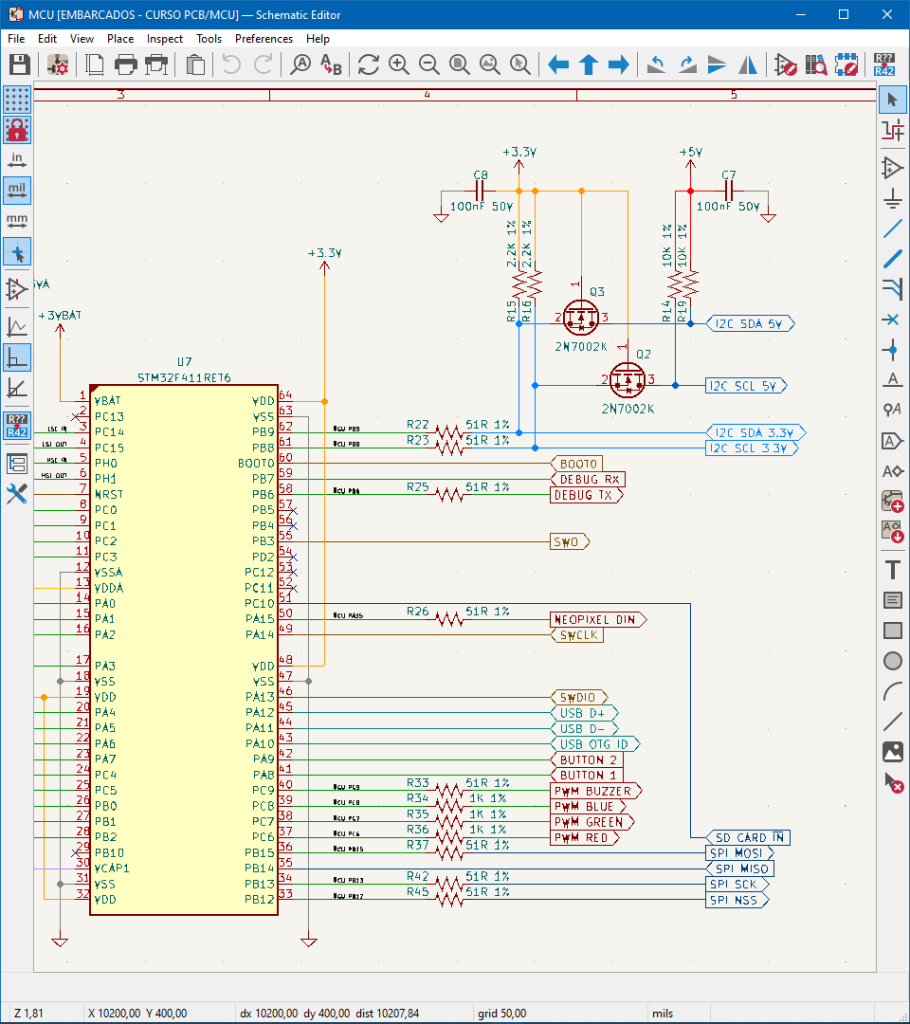Choose the Draw Wire tool
Viewport: 910px width, 1024px height.
[892, 229]
